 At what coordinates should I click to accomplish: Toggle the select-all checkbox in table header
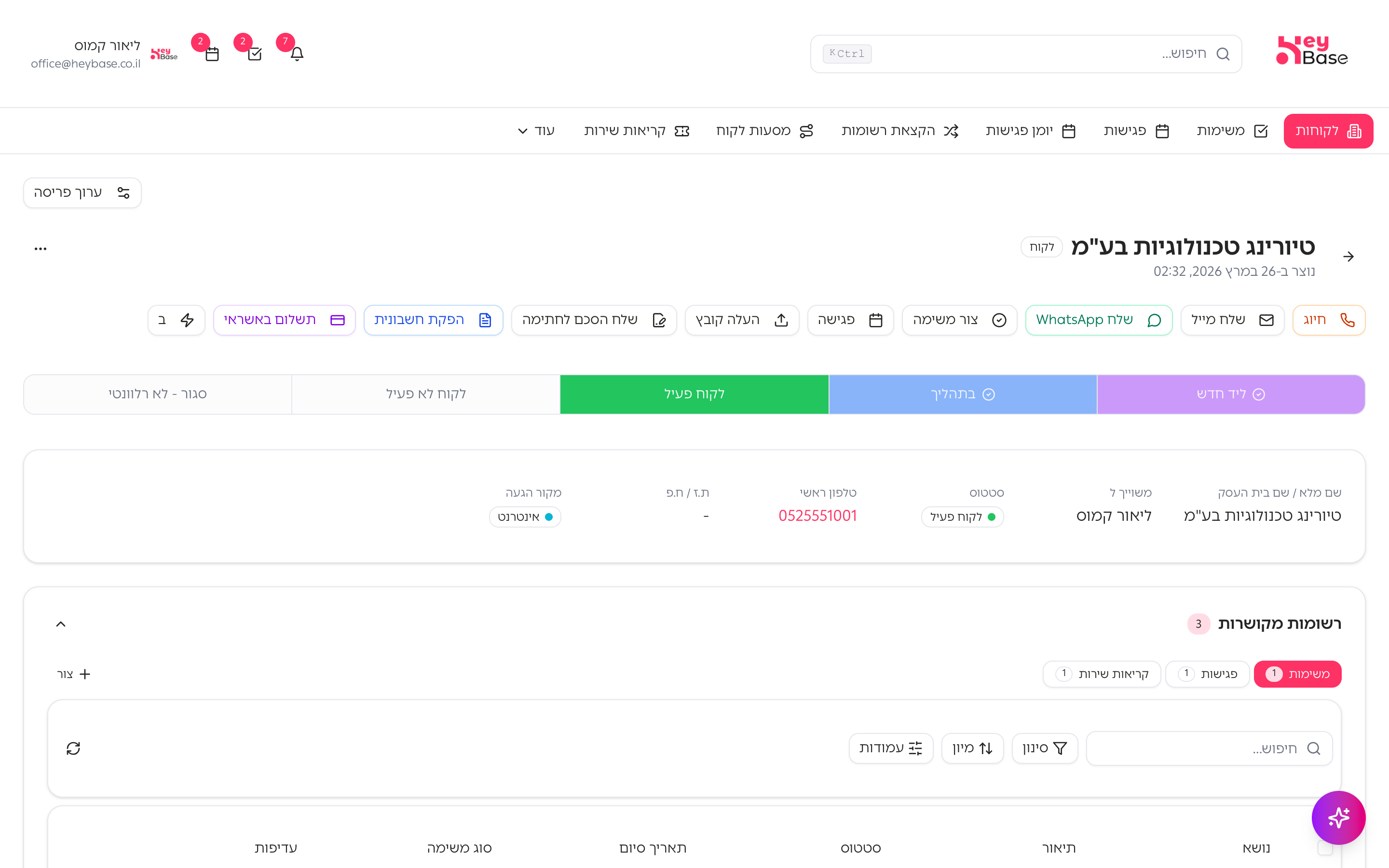(x=1325, y=848)
